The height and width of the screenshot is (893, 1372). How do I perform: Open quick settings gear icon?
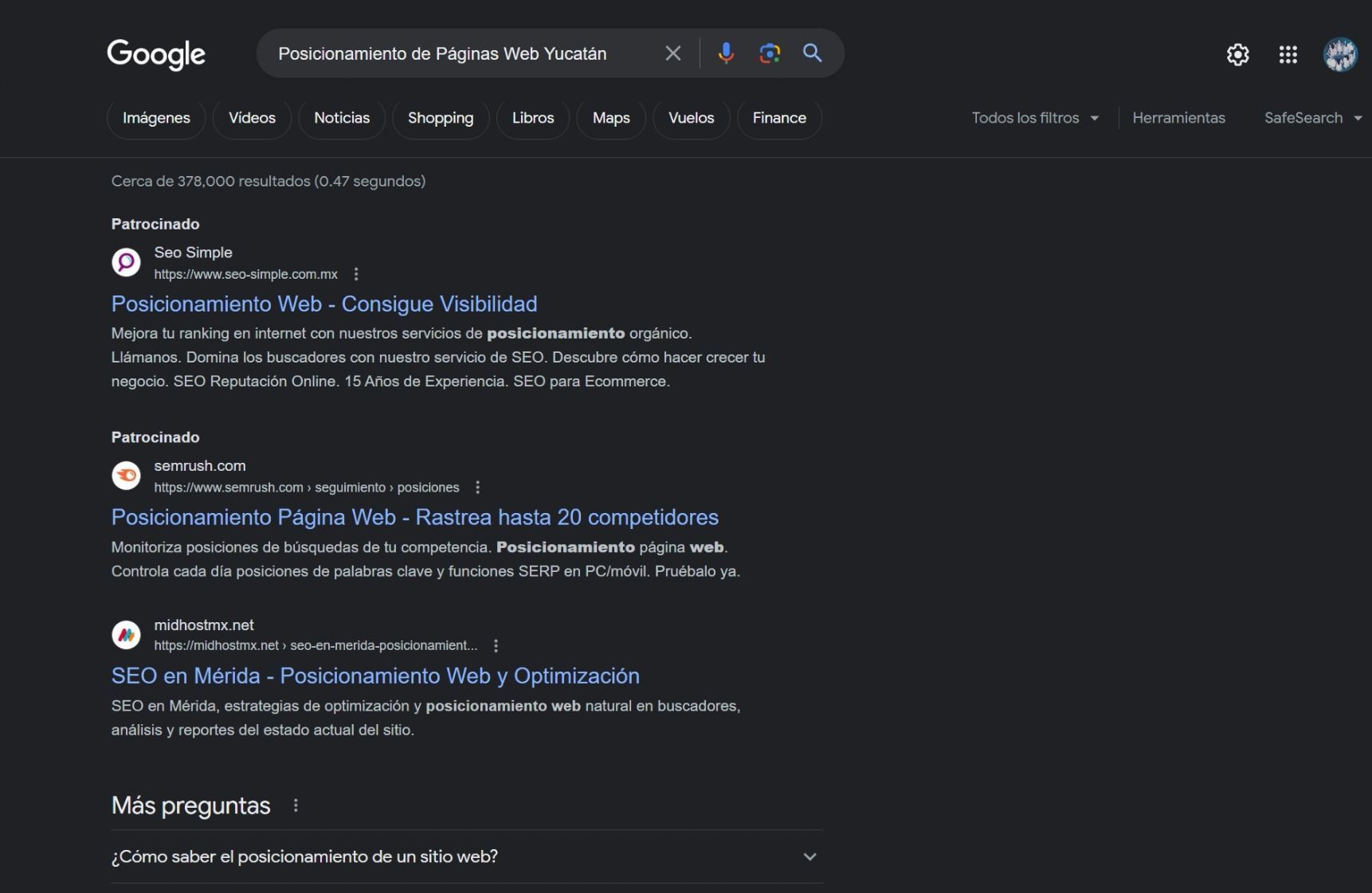1238,54
